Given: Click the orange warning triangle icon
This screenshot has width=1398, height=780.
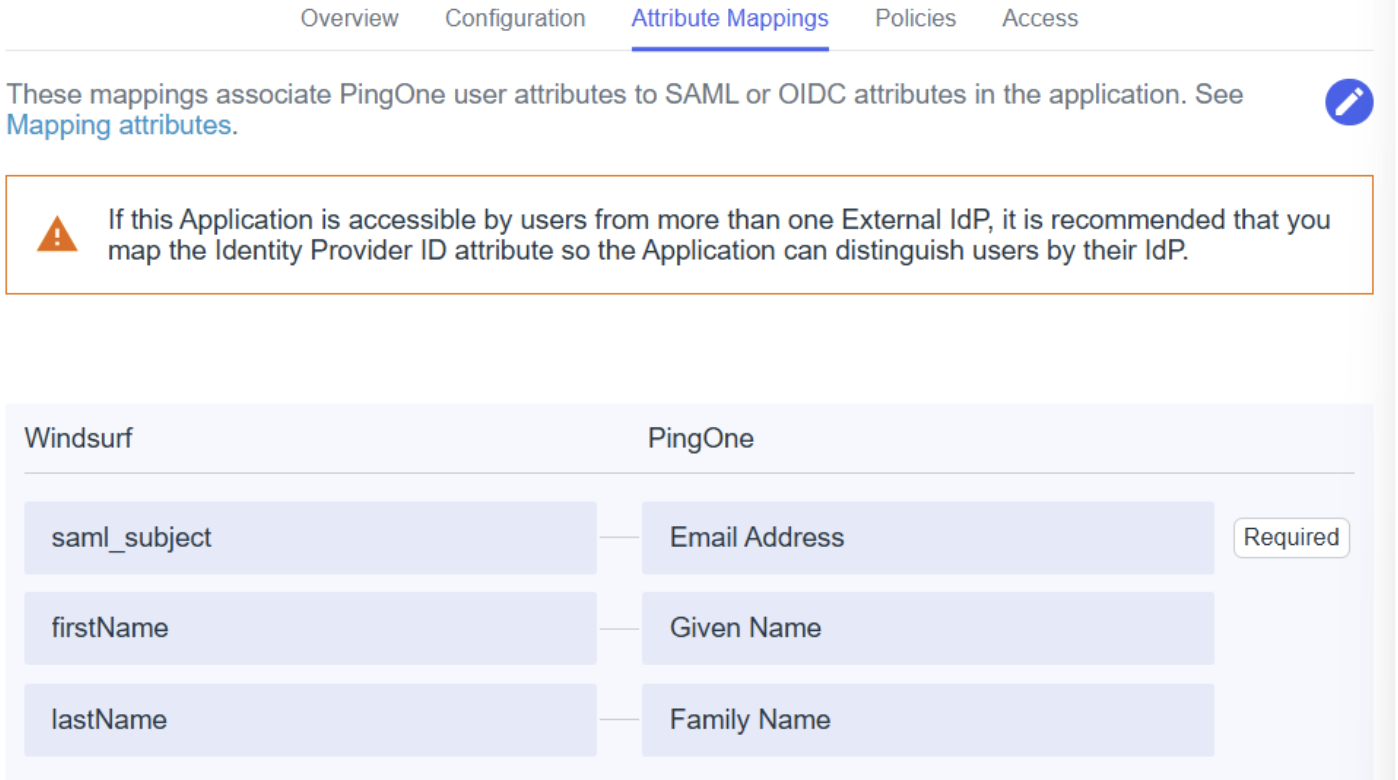Looking at the screenshot, I should [x=57, y=235].
